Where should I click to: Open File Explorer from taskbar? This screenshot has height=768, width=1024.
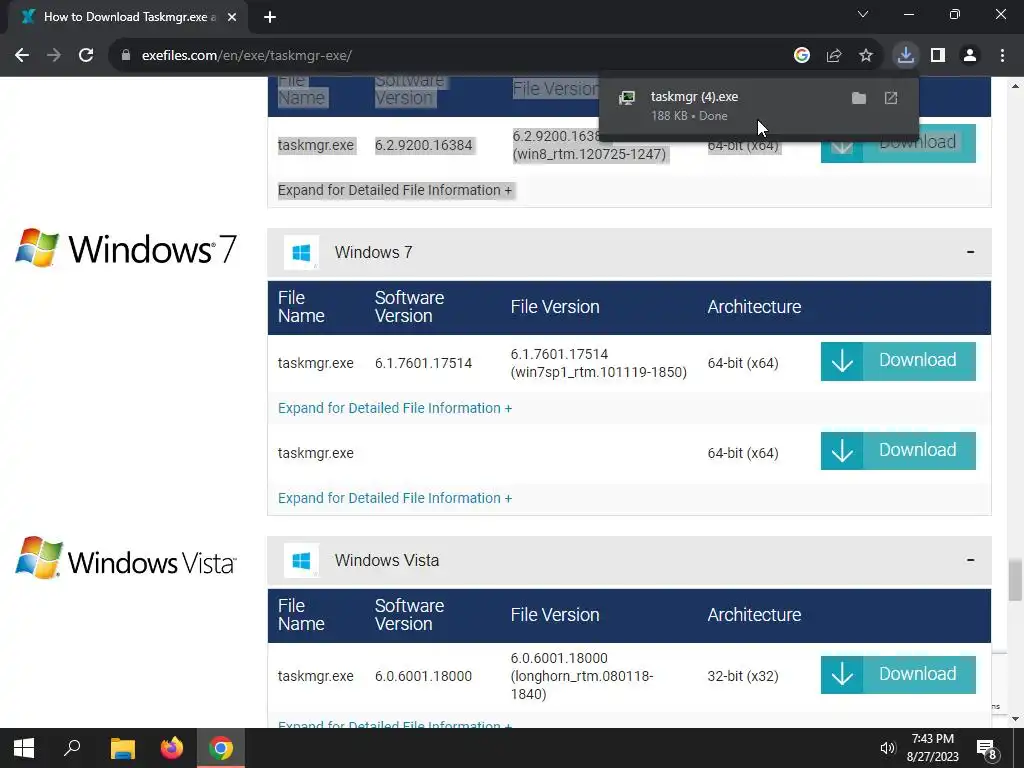pyautogui.click(x=122, y=748)
